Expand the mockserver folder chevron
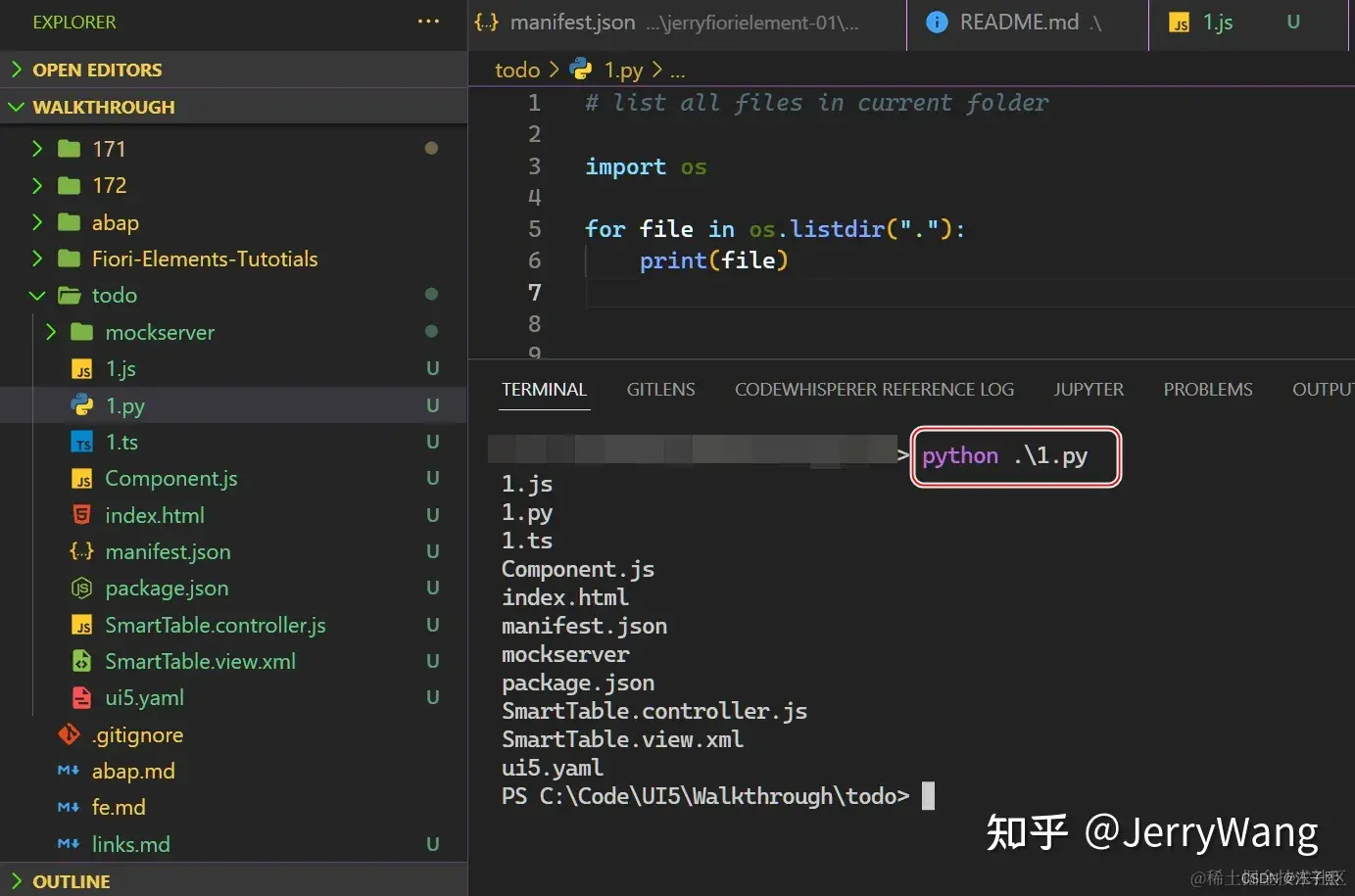The height and width of the screenshot is (896, 1355). point(51,332)
